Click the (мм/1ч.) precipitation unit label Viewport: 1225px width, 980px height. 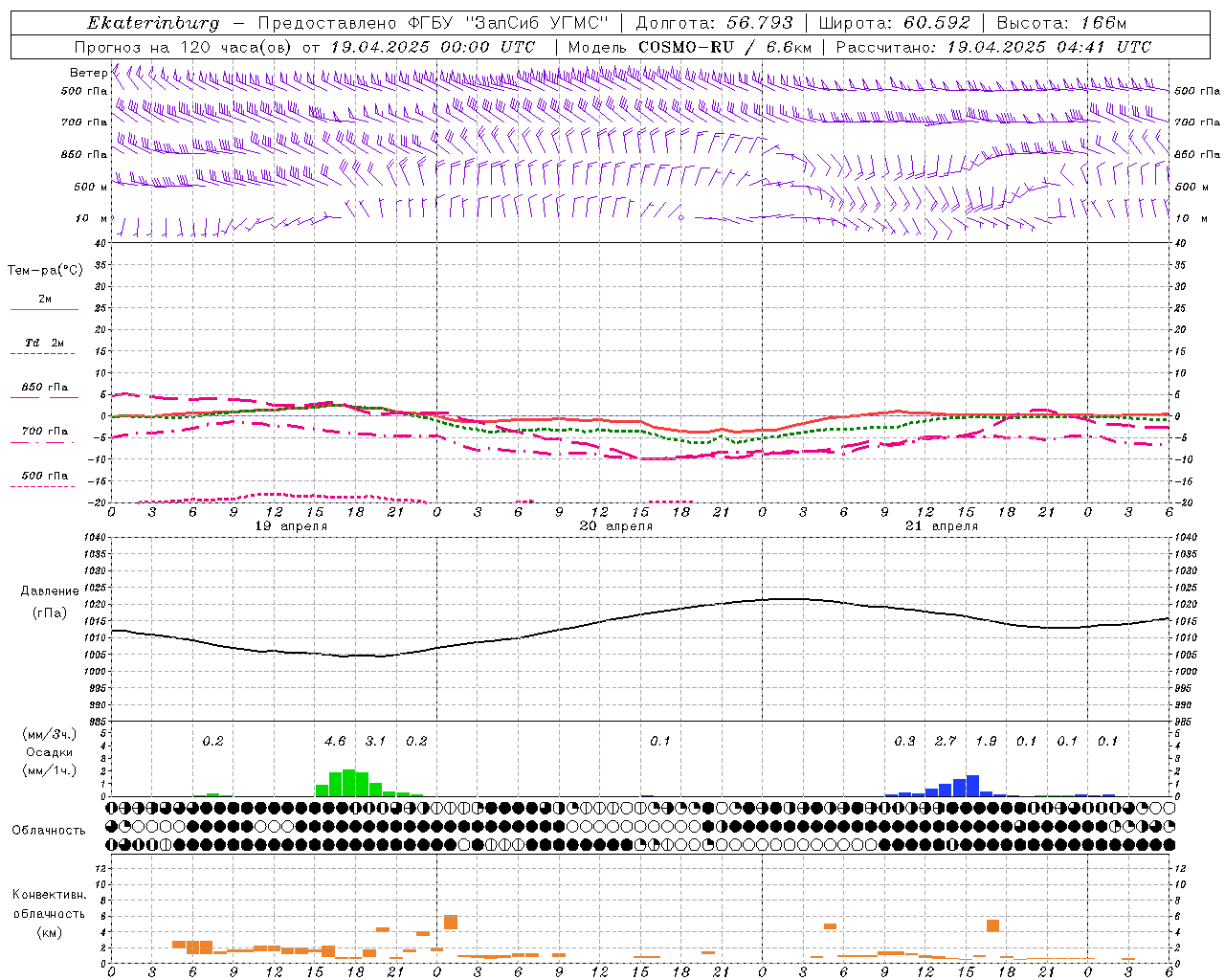point(49,770)
